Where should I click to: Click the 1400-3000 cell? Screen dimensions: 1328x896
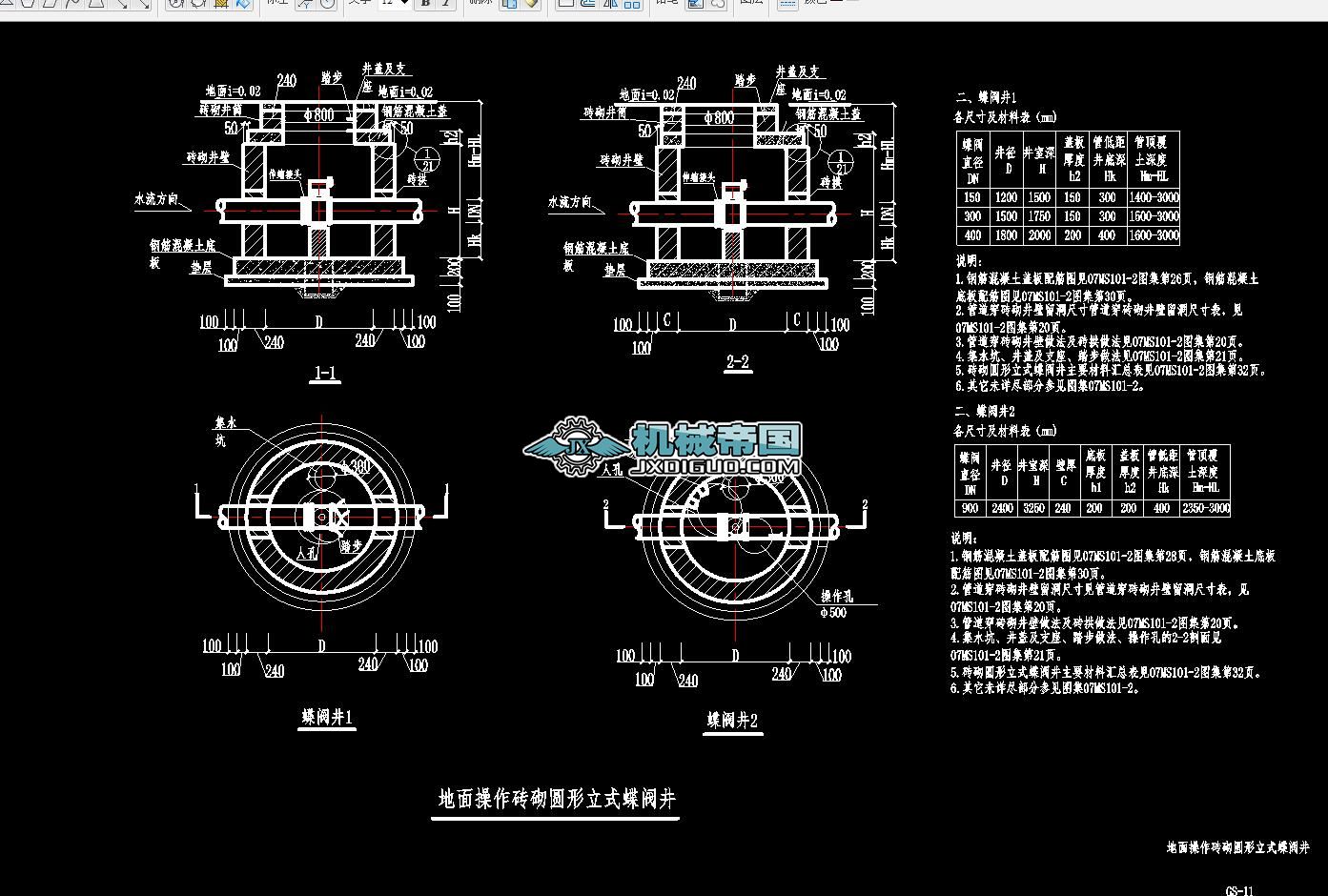coord(1154,197)
